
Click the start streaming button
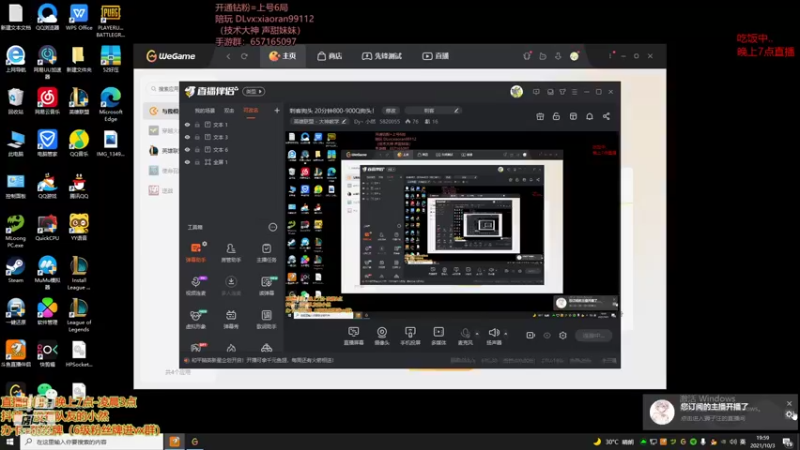point(593,335)
